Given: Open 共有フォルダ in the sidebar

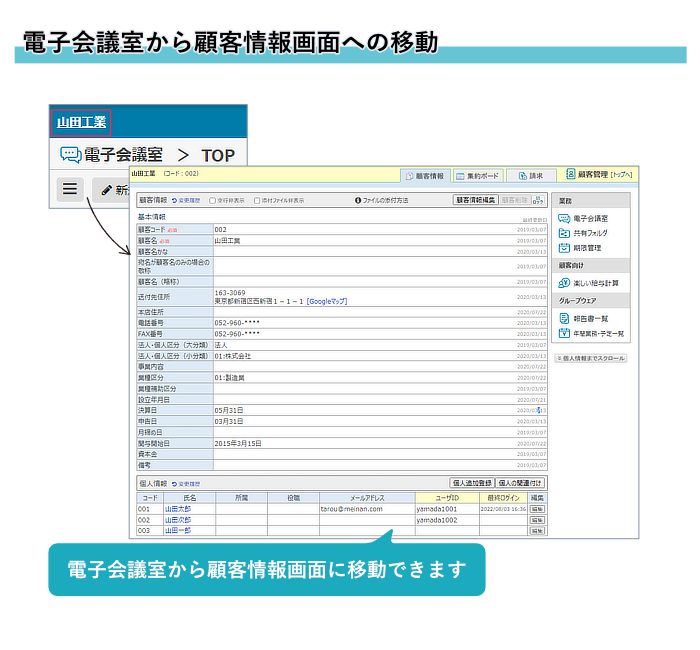Looking at the screenshot, I should click(x=590, y=232).
